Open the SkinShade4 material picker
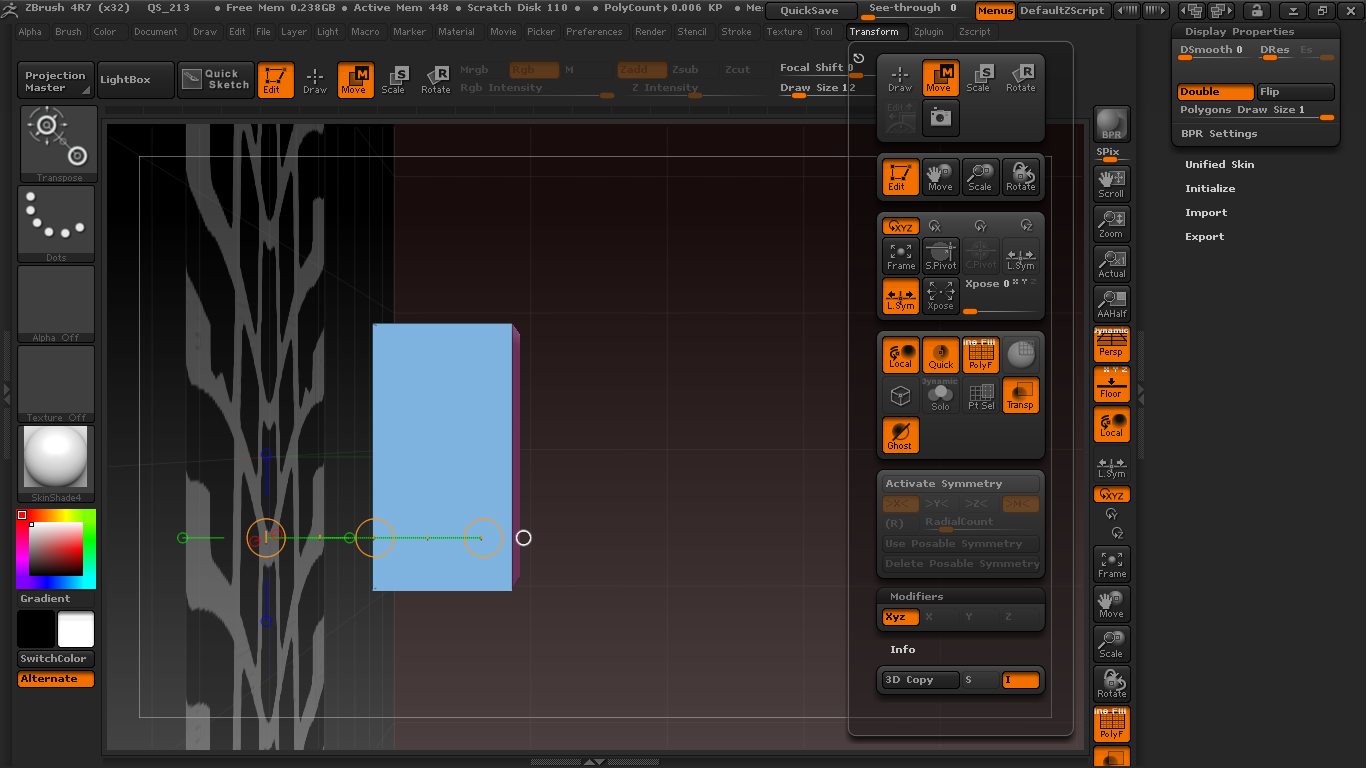The width and height of the screenshot is (1366, 768). [56, 464]
